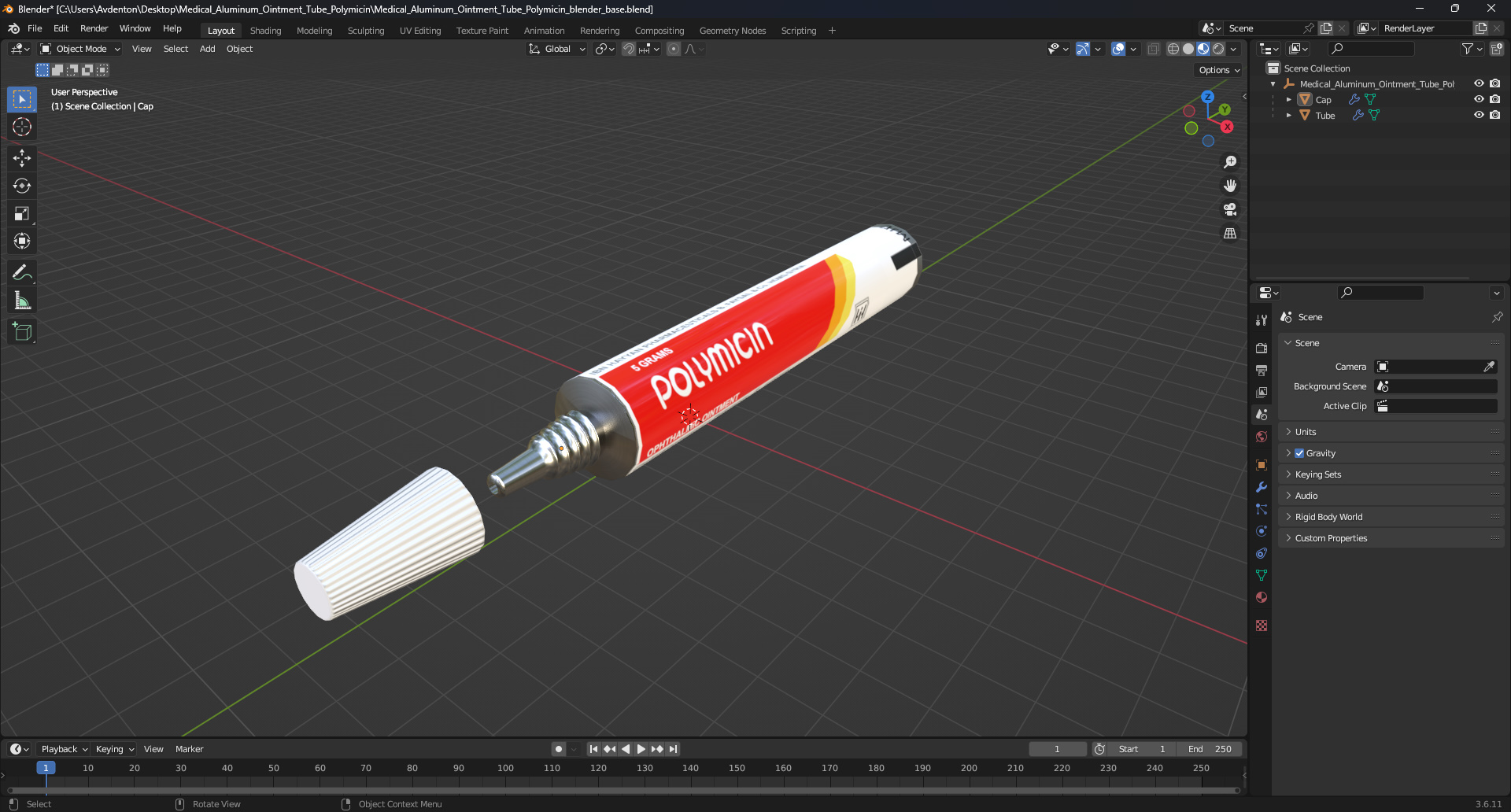
Task: Hide the Tube object in viewport
Action: click(1479, 115)
